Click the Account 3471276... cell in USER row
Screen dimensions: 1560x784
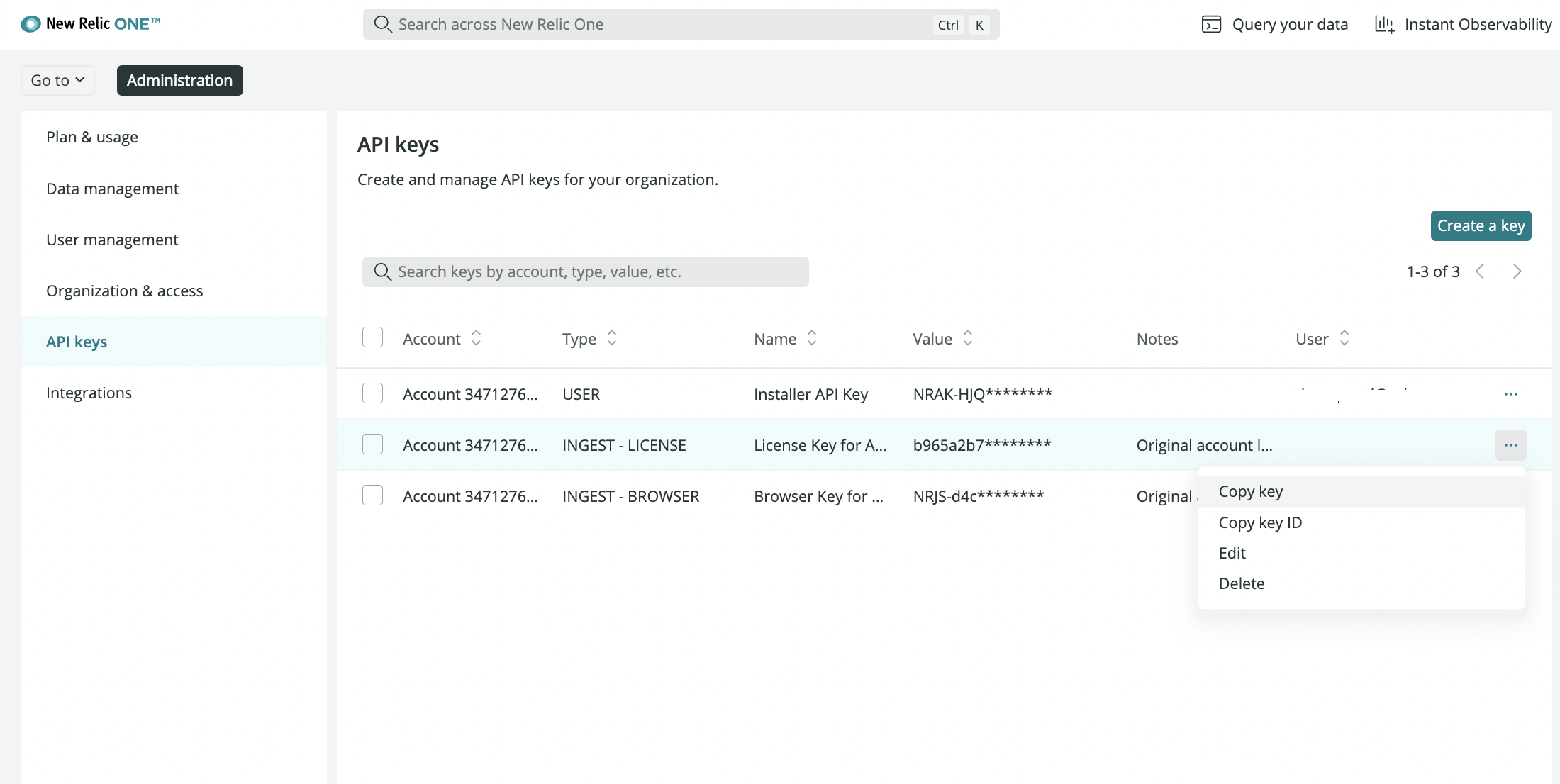pos(470,394)
